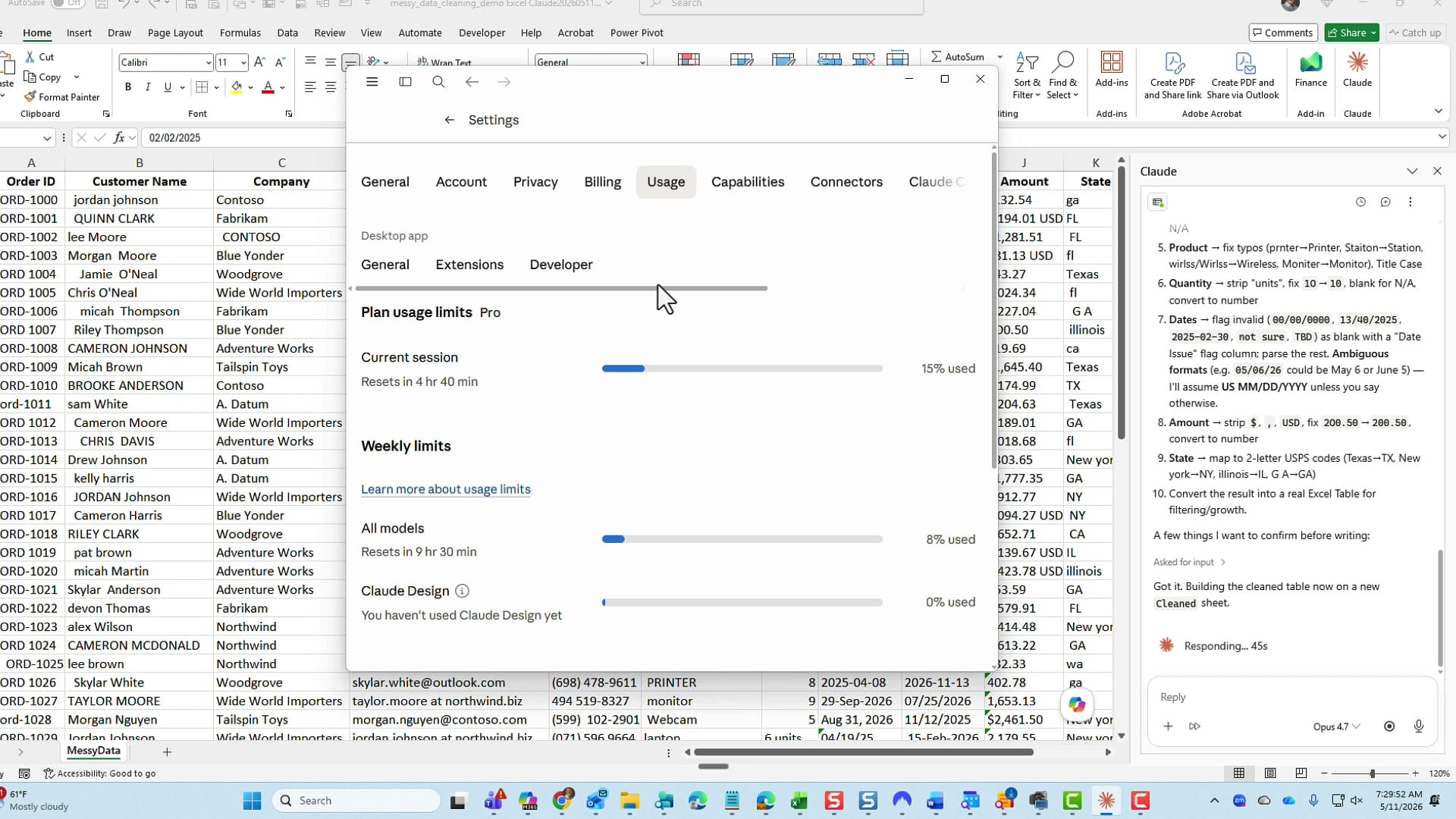Open the Formulas ribbon tab in Excel
This screenshot has width=1456, height=819.
(x=240, y=33)
